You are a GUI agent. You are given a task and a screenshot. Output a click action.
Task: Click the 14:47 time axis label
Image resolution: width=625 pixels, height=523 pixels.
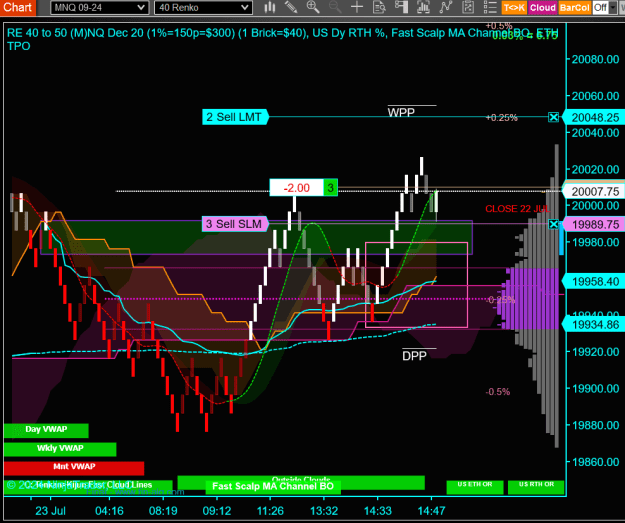431,511
